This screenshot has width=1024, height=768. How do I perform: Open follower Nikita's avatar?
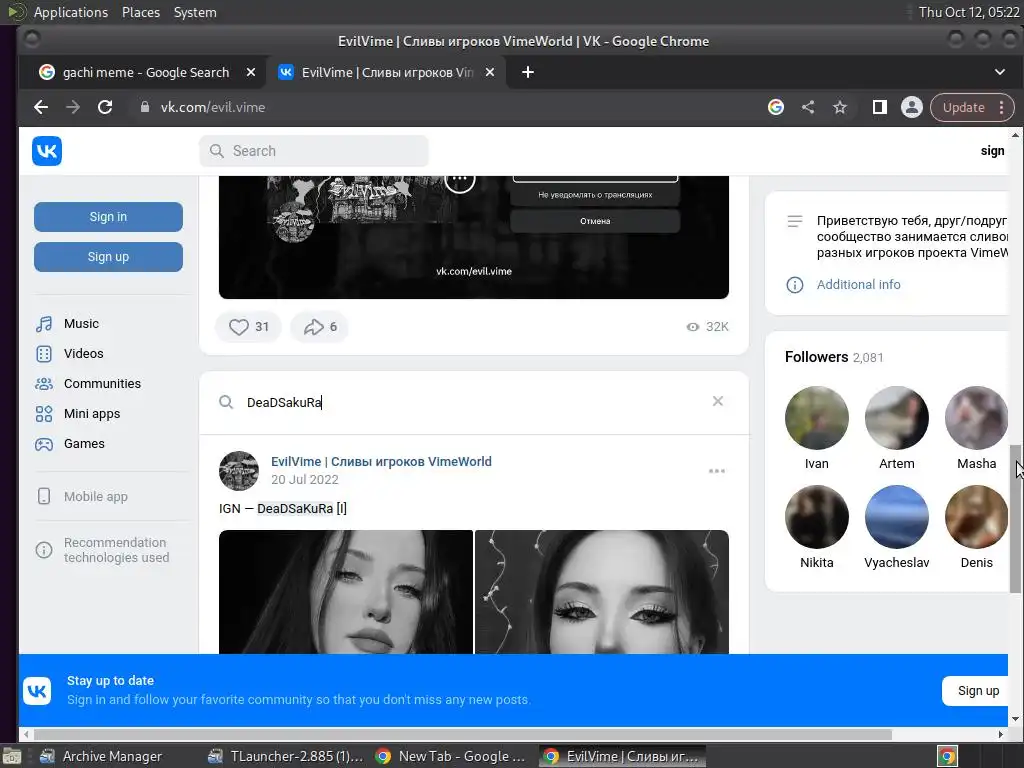click(816, 517)
